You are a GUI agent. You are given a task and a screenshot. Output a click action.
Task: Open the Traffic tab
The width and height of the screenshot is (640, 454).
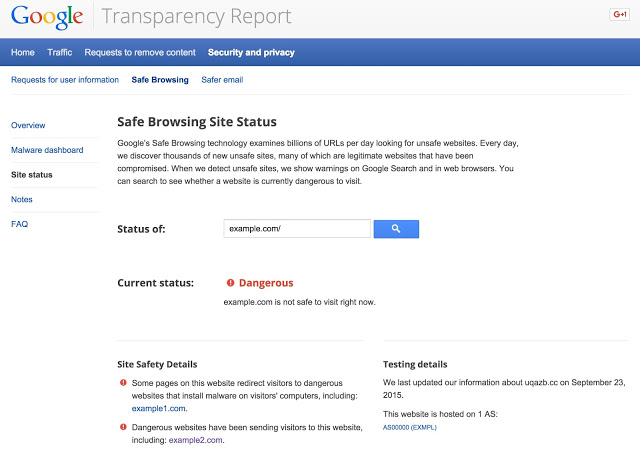coord(59,52)
